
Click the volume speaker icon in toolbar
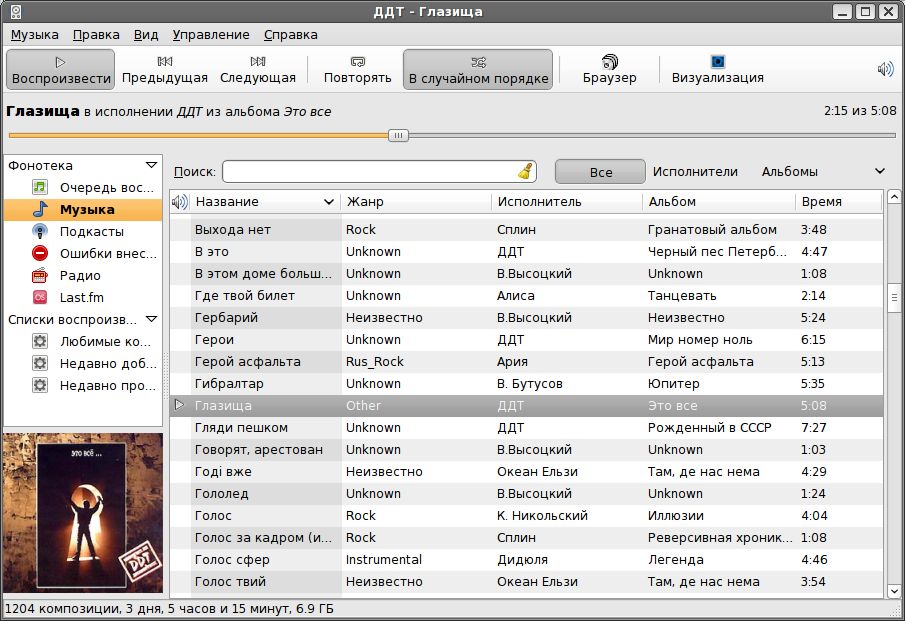pyautogui.click(x=885, y=70)
